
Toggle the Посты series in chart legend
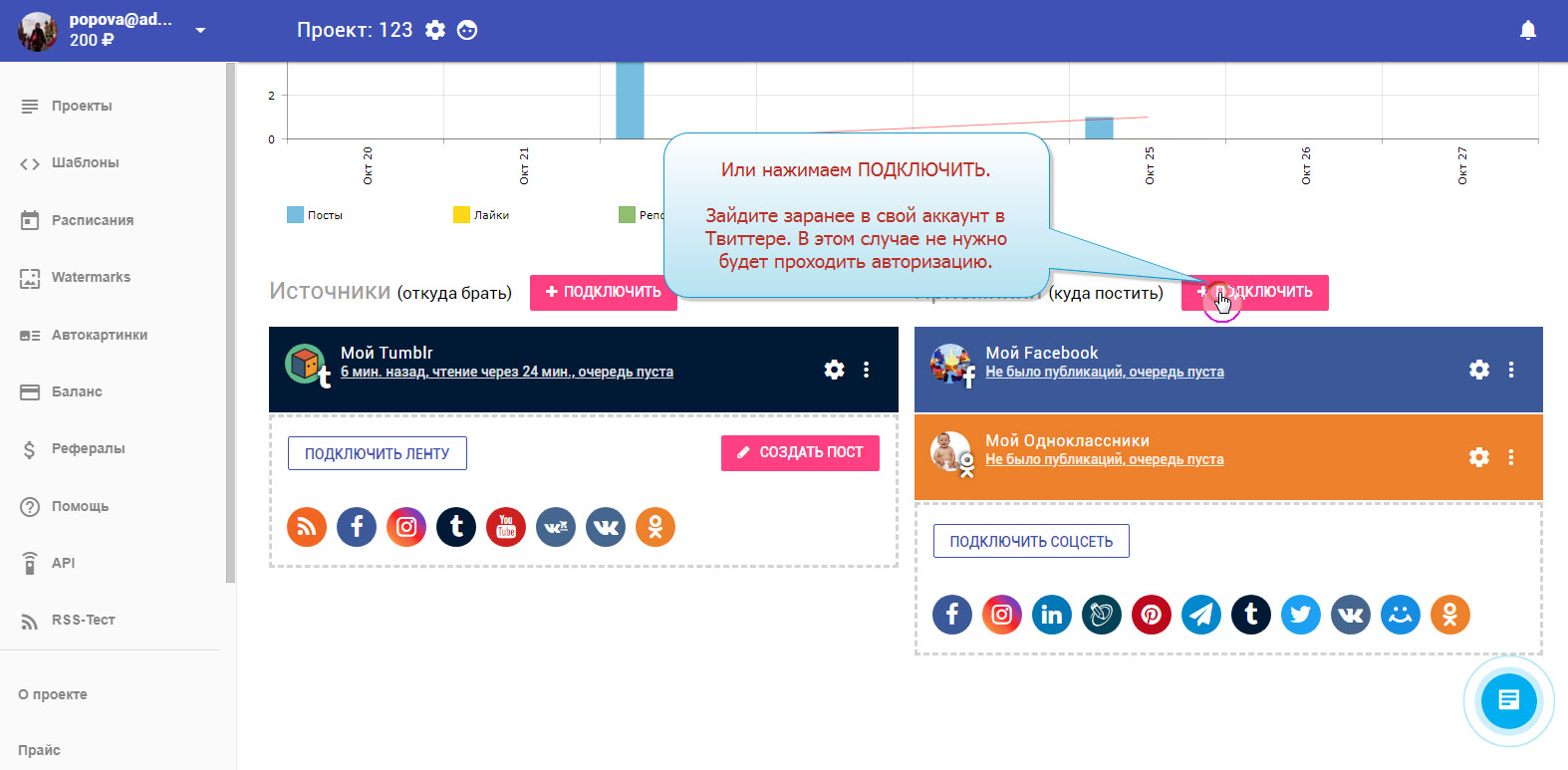tap(315, 215)
